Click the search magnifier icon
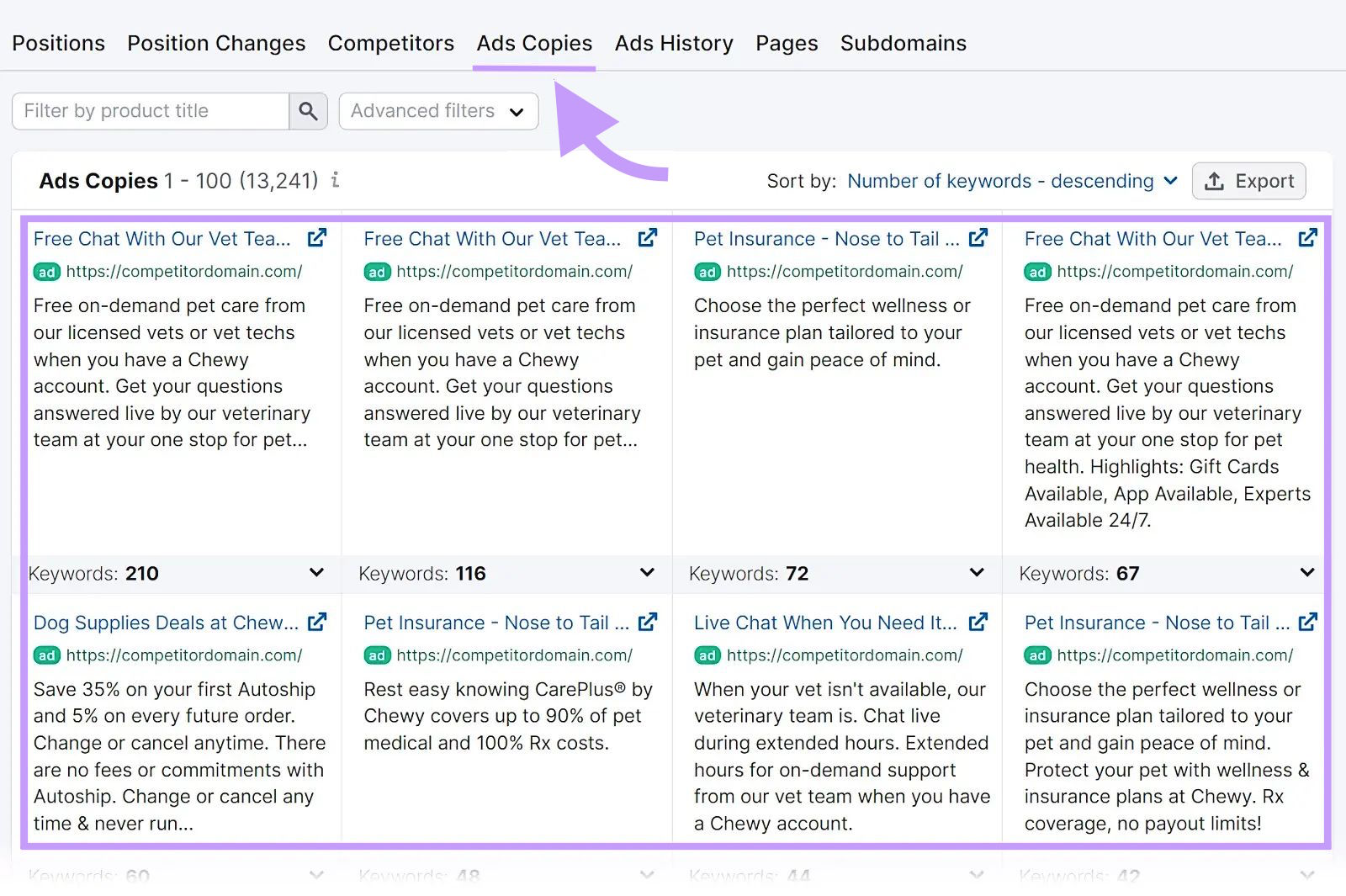The width and height of the screenshot is (1346, 896). tap(308, 111)
